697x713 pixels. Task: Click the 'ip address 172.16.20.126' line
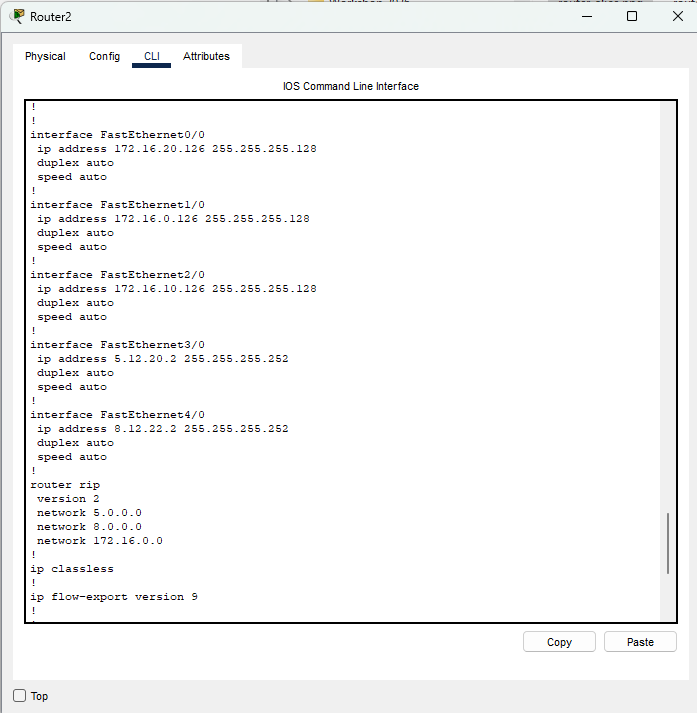[177, 149]
